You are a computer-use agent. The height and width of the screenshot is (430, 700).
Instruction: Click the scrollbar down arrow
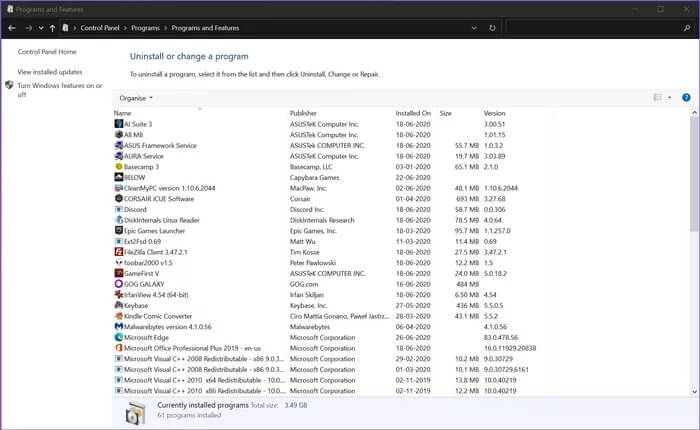[694, 392]
